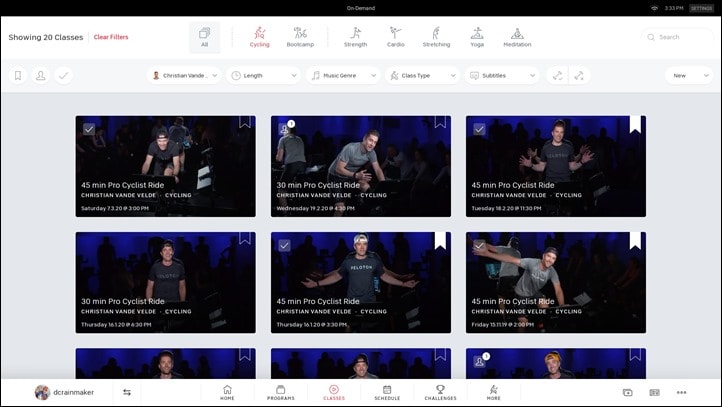Select the Stretching category icon
The height and width of the screenshot is (407, 722).
436,37
